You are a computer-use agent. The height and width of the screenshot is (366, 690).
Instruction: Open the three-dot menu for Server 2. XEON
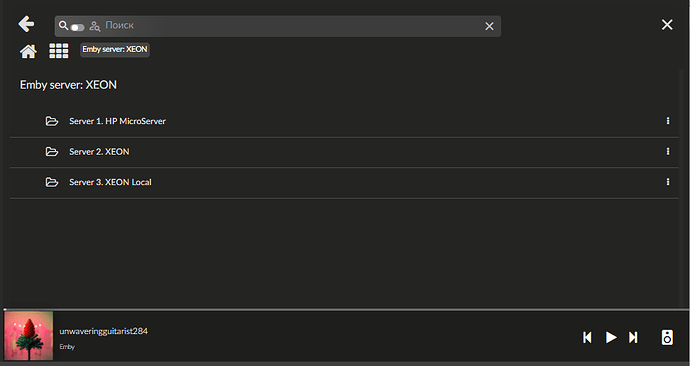click(x=668, y=151)
